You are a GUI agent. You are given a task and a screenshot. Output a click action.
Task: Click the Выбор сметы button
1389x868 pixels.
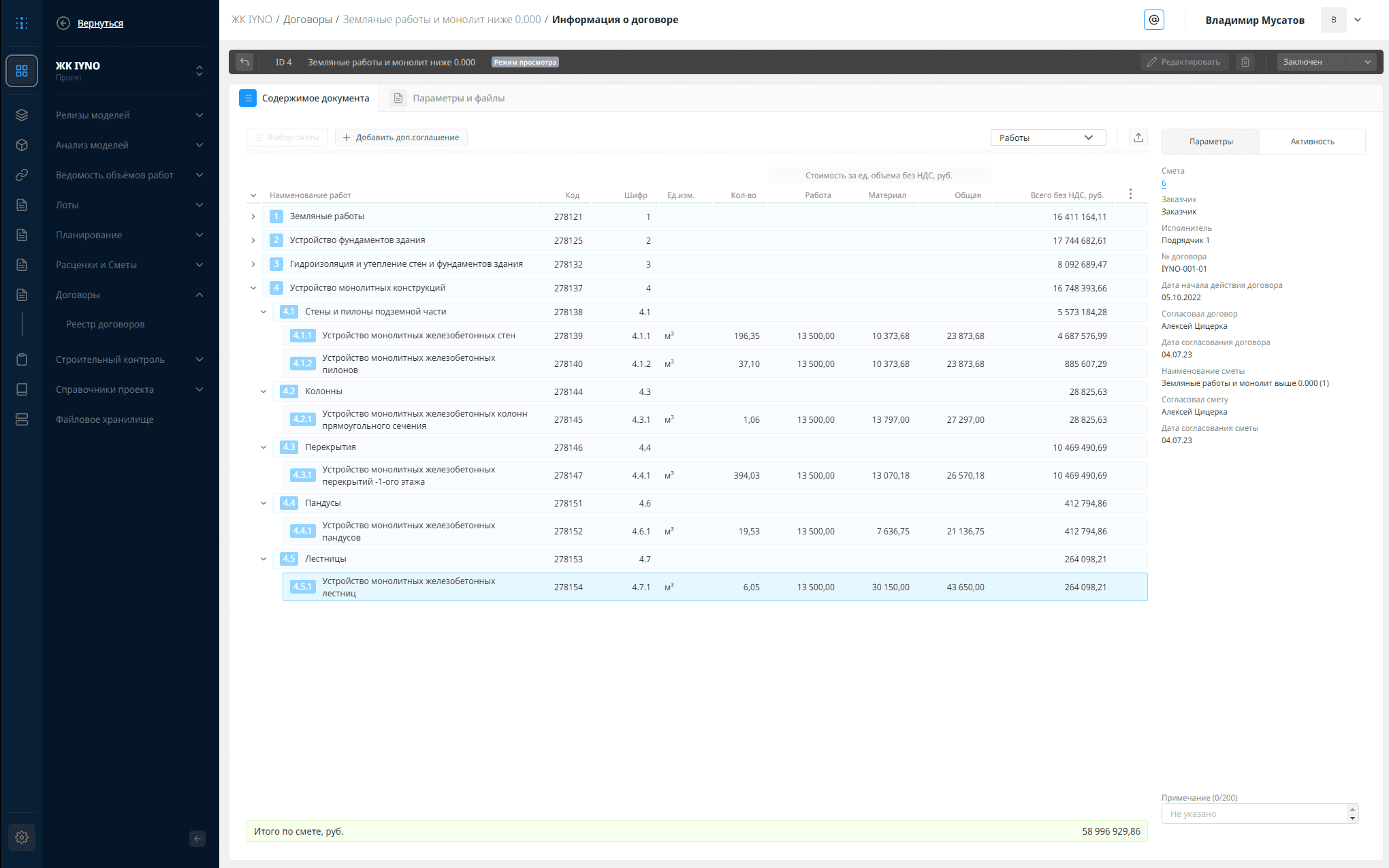[287, 138]
